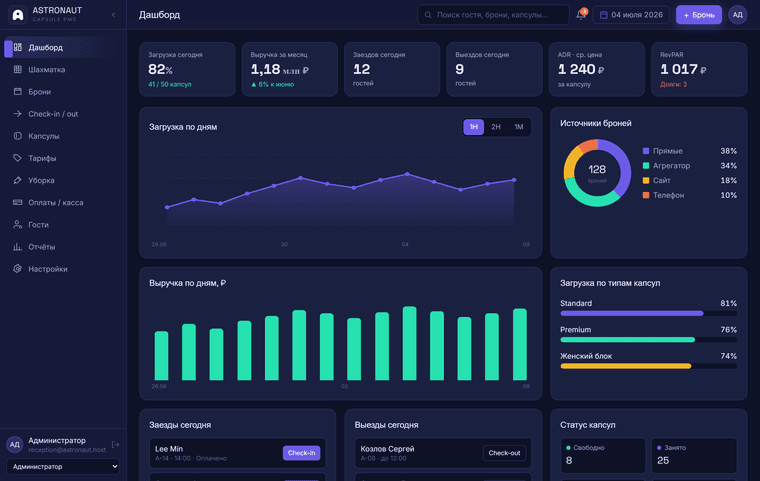Click Check-in button for Lee Min
Image resolution: width=760 pixels, height=481 pixels.
[x=301, y=453]
